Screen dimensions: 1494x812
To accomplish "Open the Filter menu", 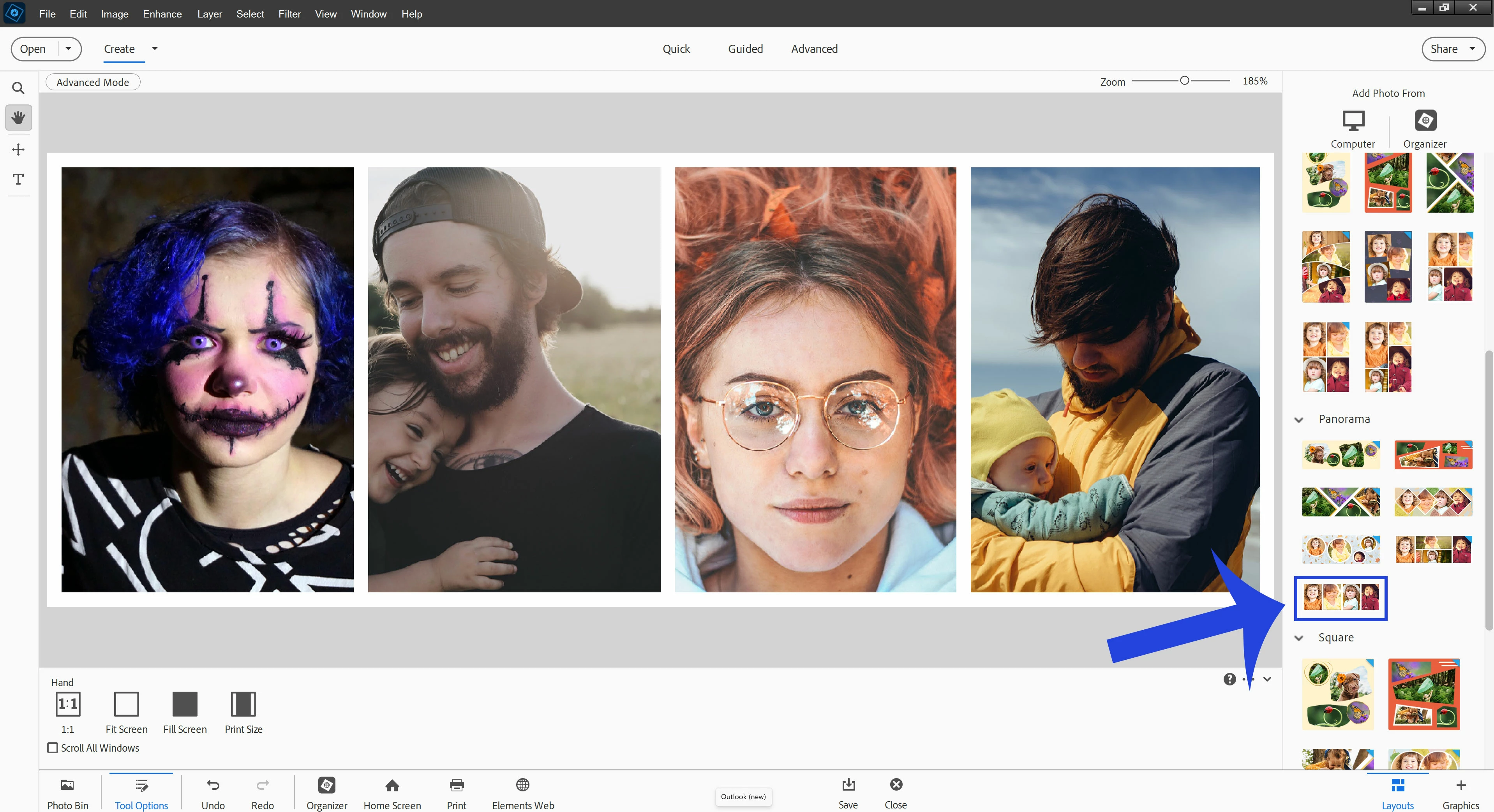I will click(289, 14).
